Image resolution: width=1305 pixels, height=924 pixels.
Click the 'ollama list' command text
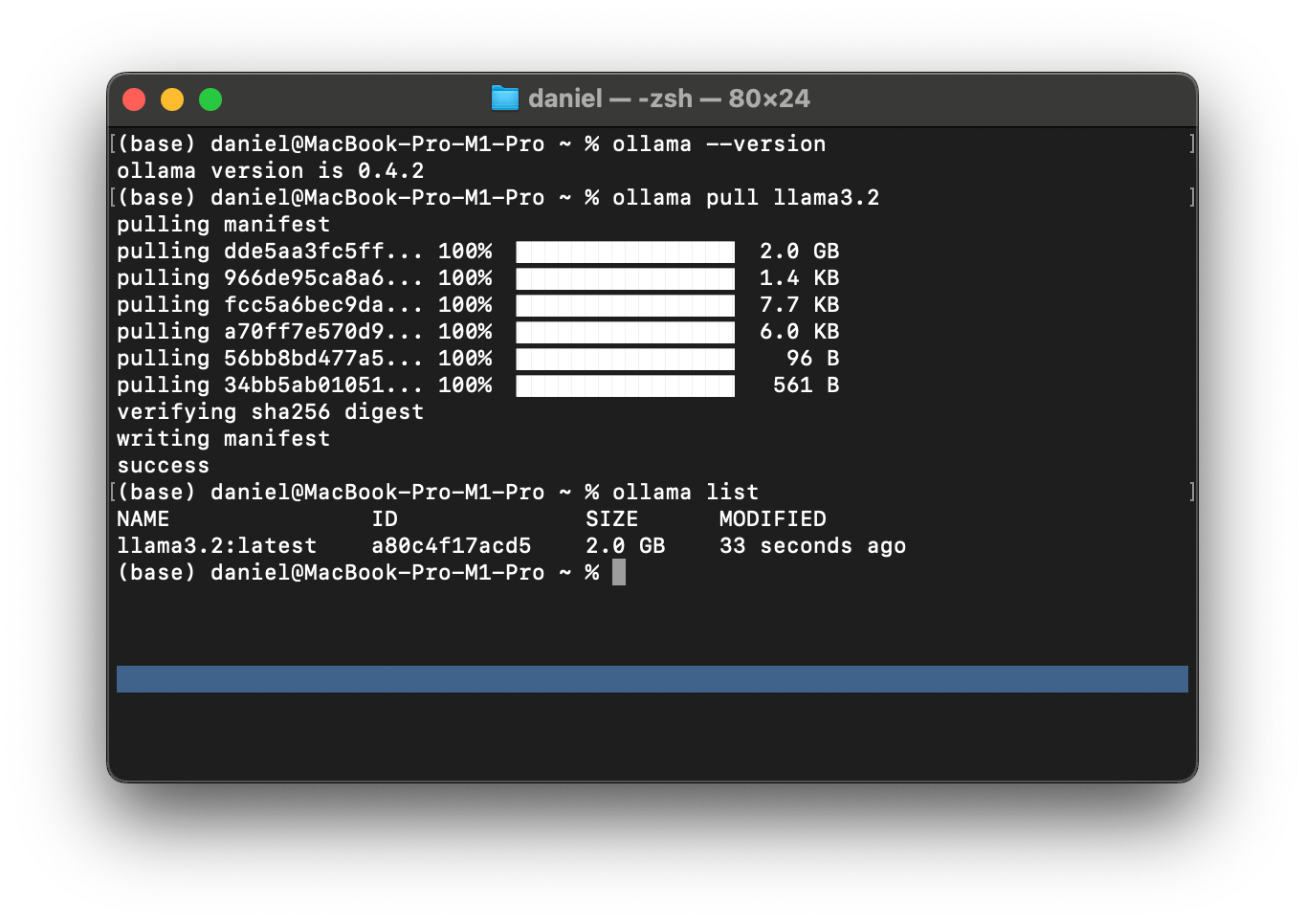click(x=685, y=493)
